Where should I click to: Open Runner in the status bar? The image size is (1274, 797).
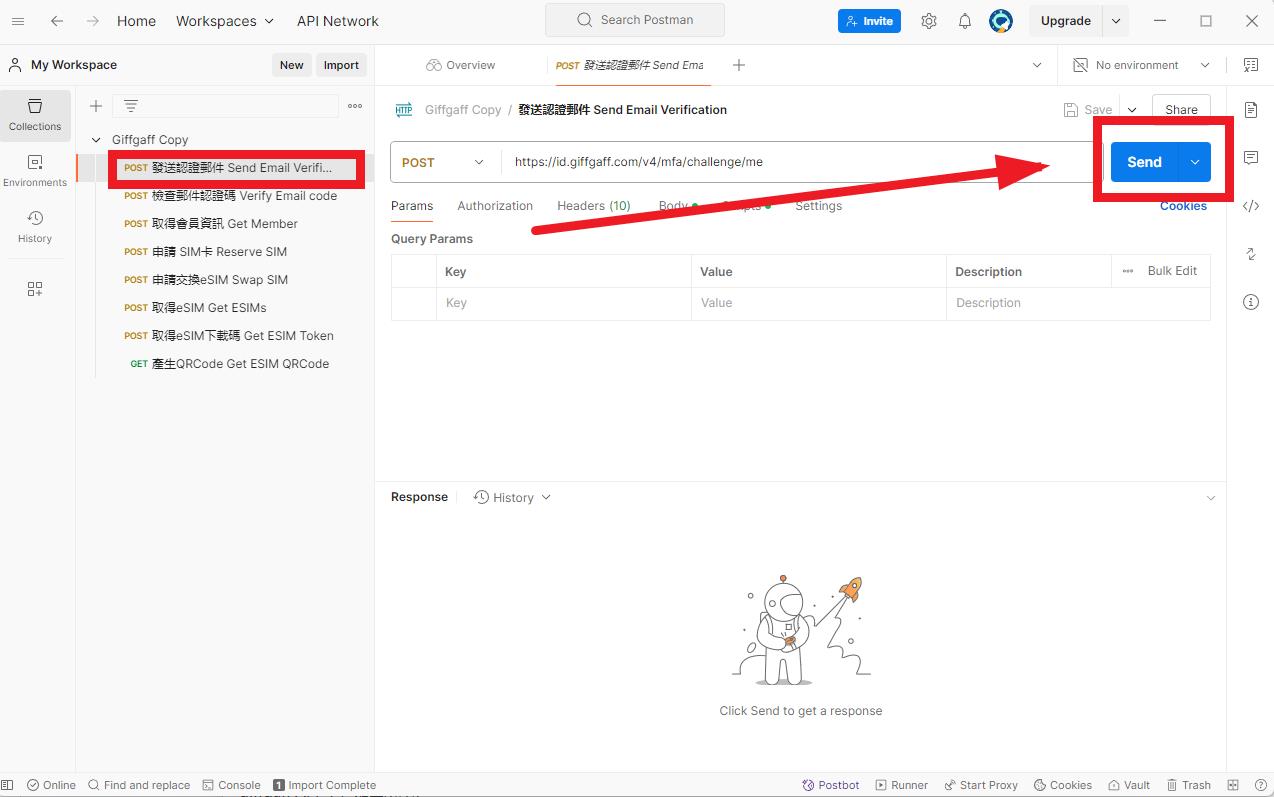point(901,785)
